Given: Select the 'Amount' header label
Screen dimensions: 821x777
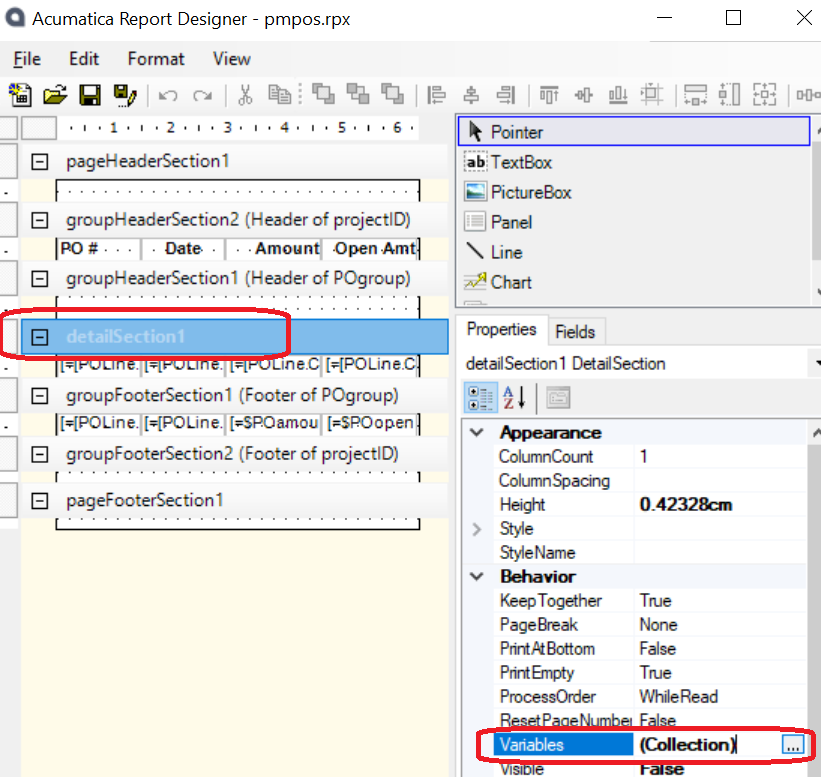Looking at the screenshot, I should coord(273,248).
